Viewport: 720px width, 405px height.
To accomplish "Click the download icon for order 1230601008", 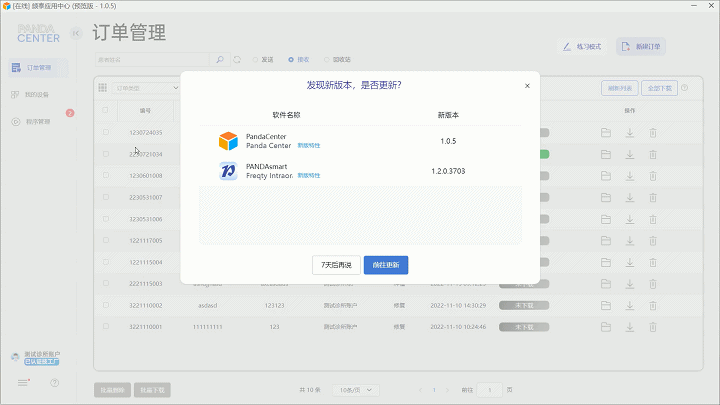I will pyautogui.click(x=630, y=176).
